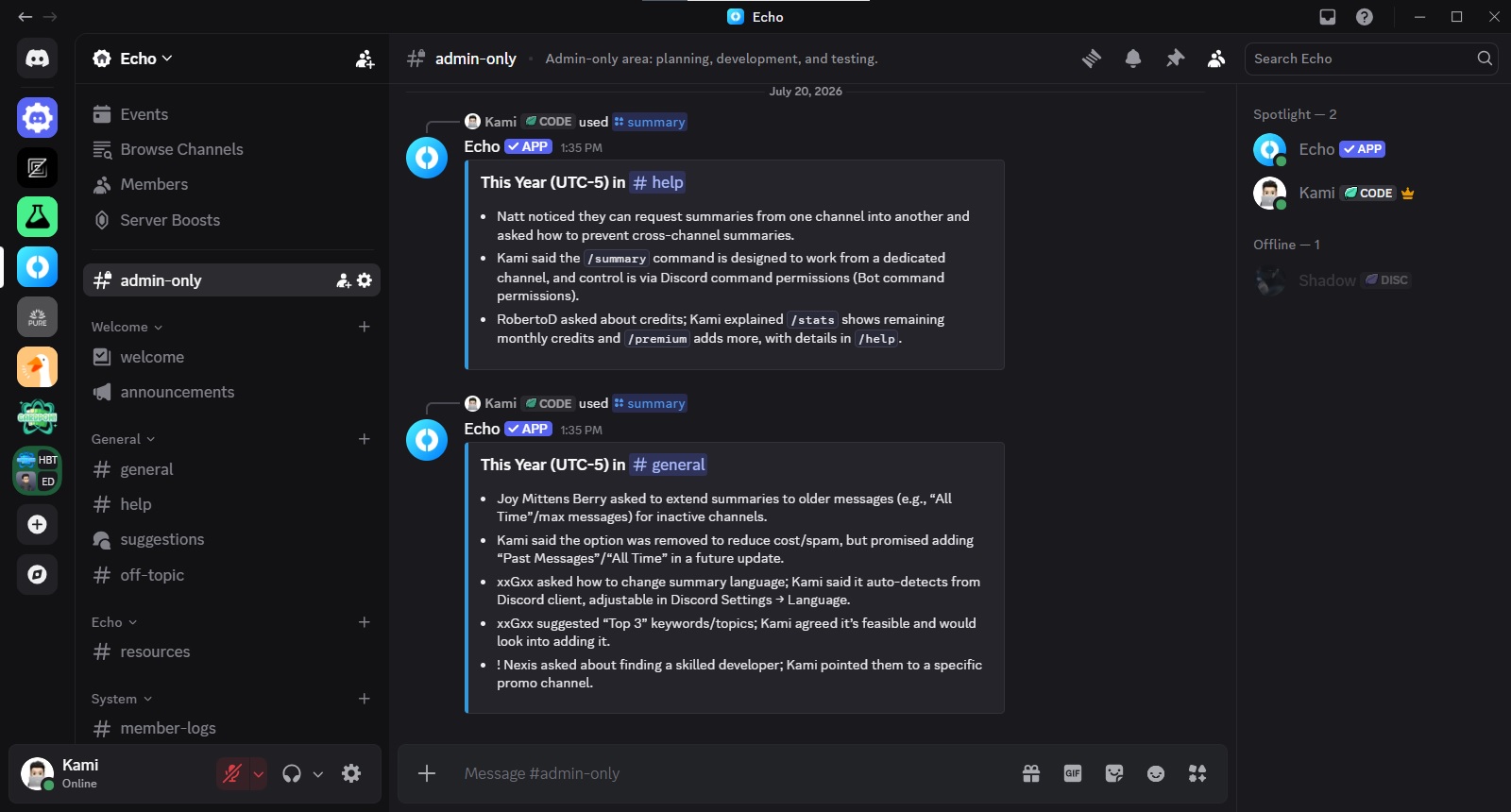This screenshot has height=812, width=1511.
Task: Open the gift icon in message bar
Action: coord(1031,774)
